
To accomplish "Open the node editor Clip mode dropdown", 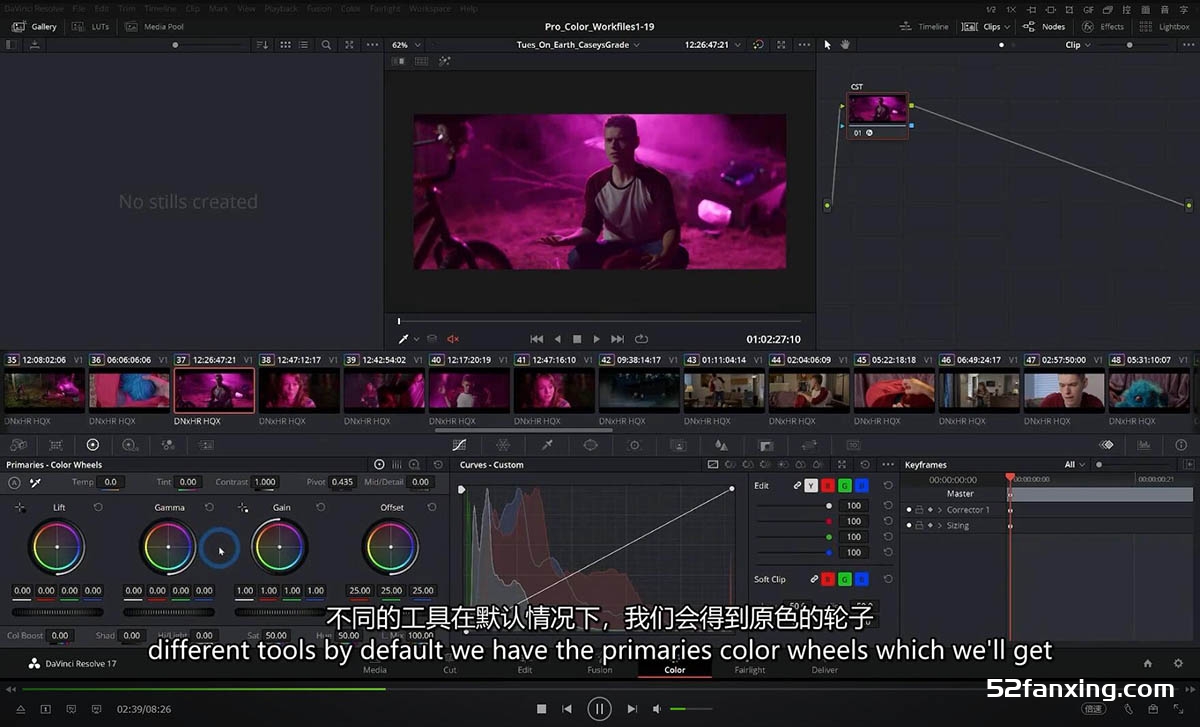I will (x=1078, y=45).
